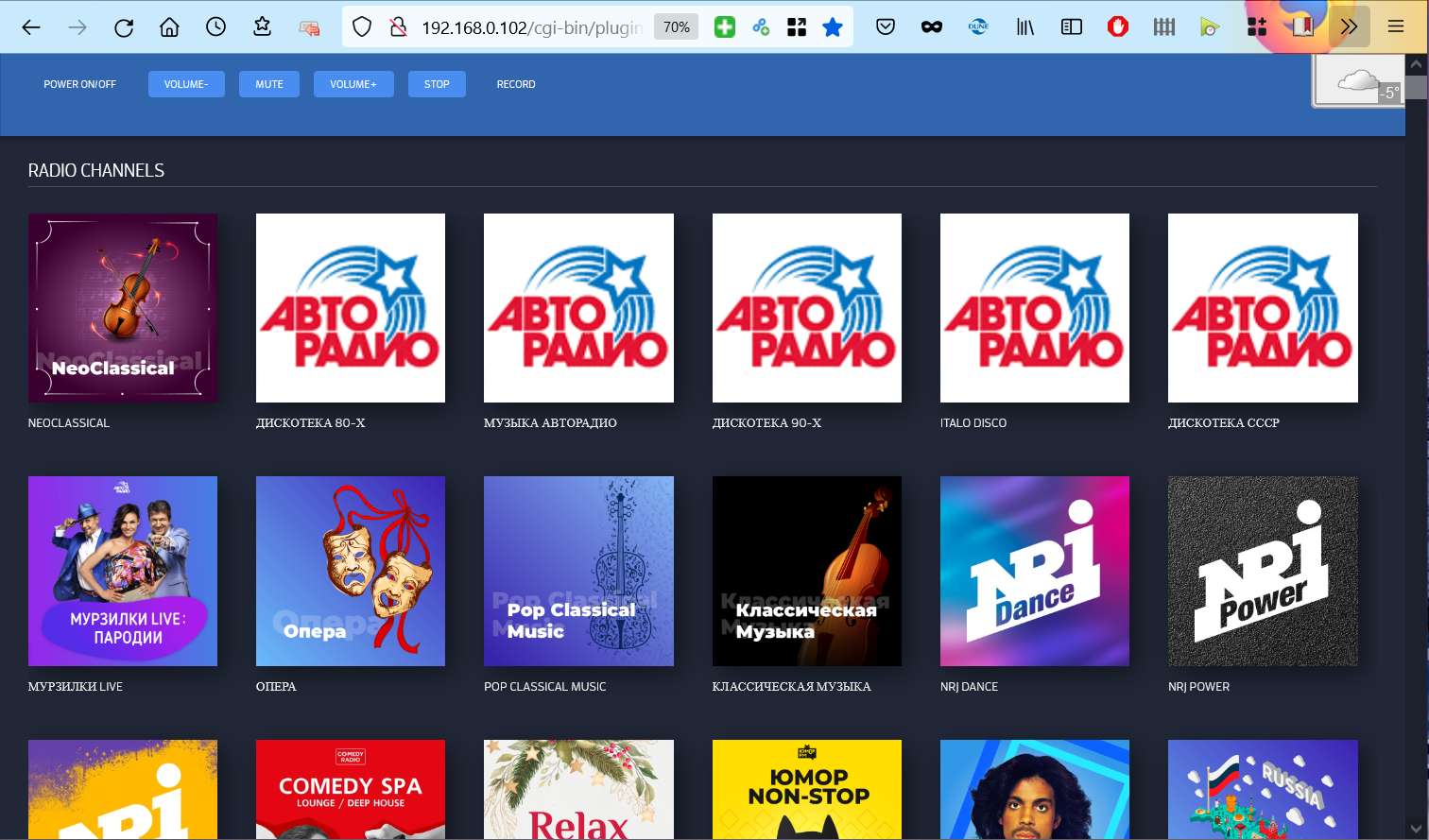Click the green plus extension icon

click(725, 27)
